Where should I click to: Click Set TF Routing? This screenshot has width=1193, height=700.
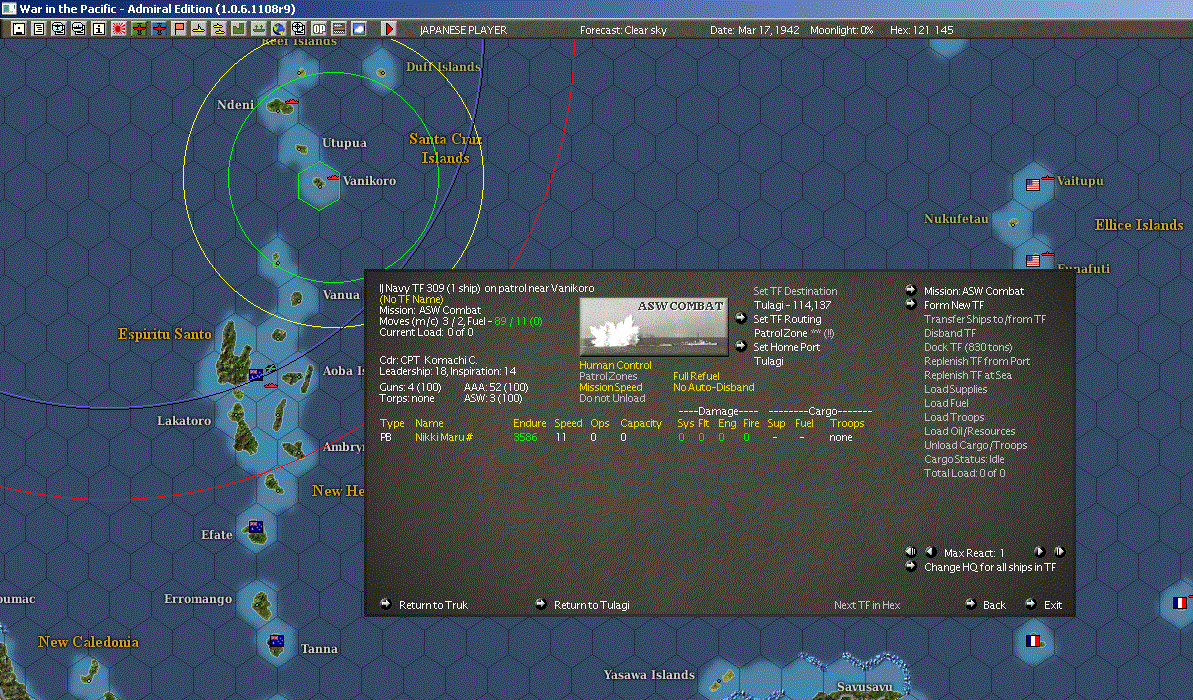(787, 319)
